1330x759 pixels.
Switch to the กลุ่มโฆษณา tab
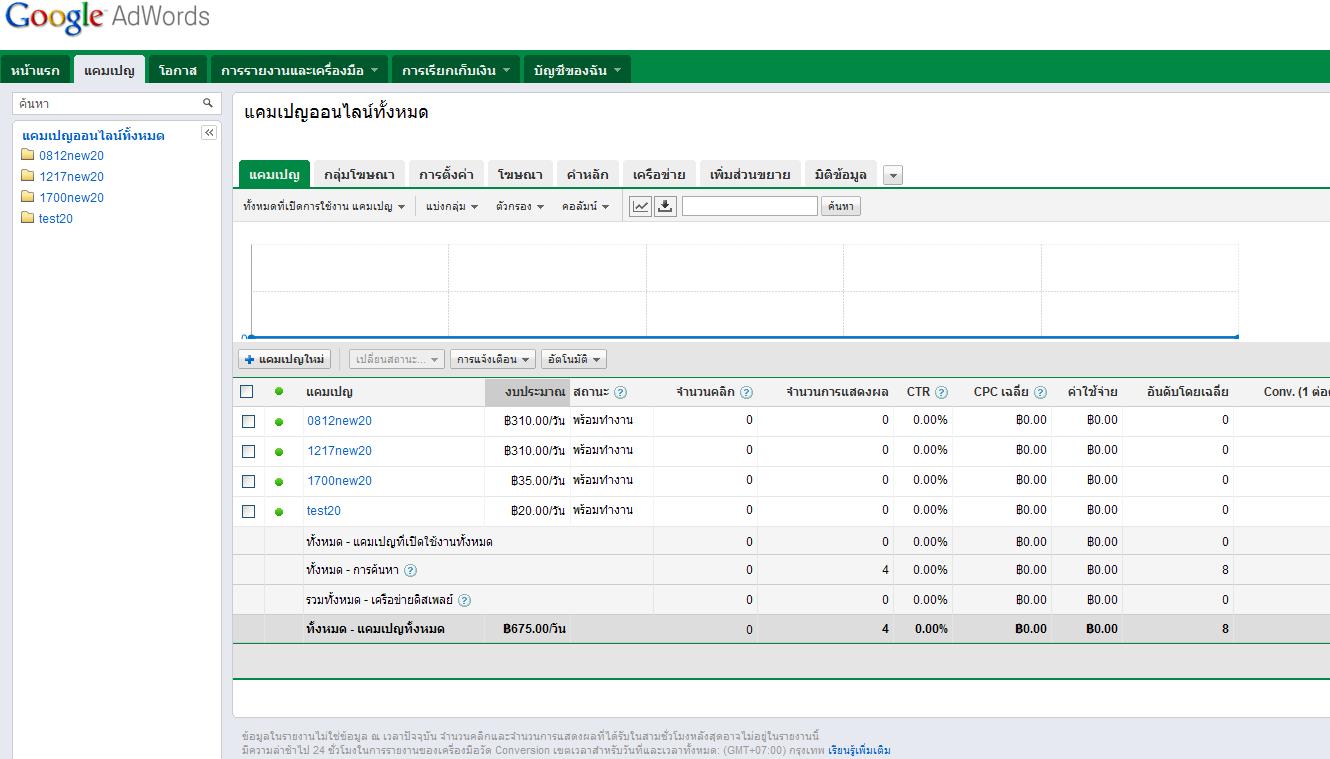coord(359,174)
